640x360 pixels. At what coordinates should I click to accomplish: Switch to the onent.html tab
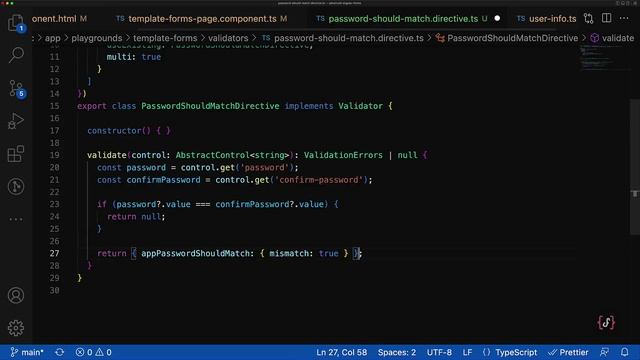(59, 19)
